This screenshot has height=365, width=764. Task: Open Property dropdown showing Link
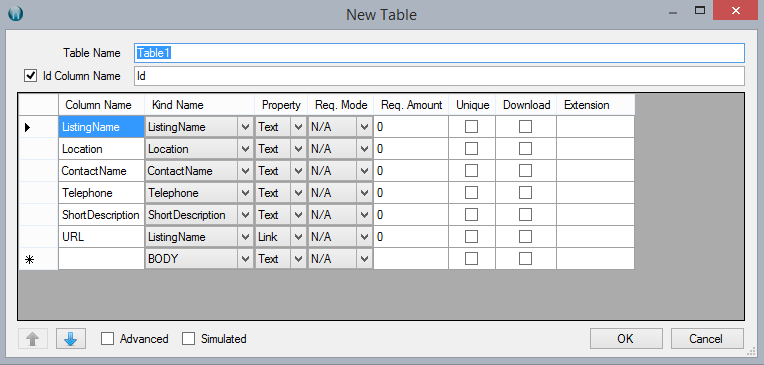[x=298, y=237]
